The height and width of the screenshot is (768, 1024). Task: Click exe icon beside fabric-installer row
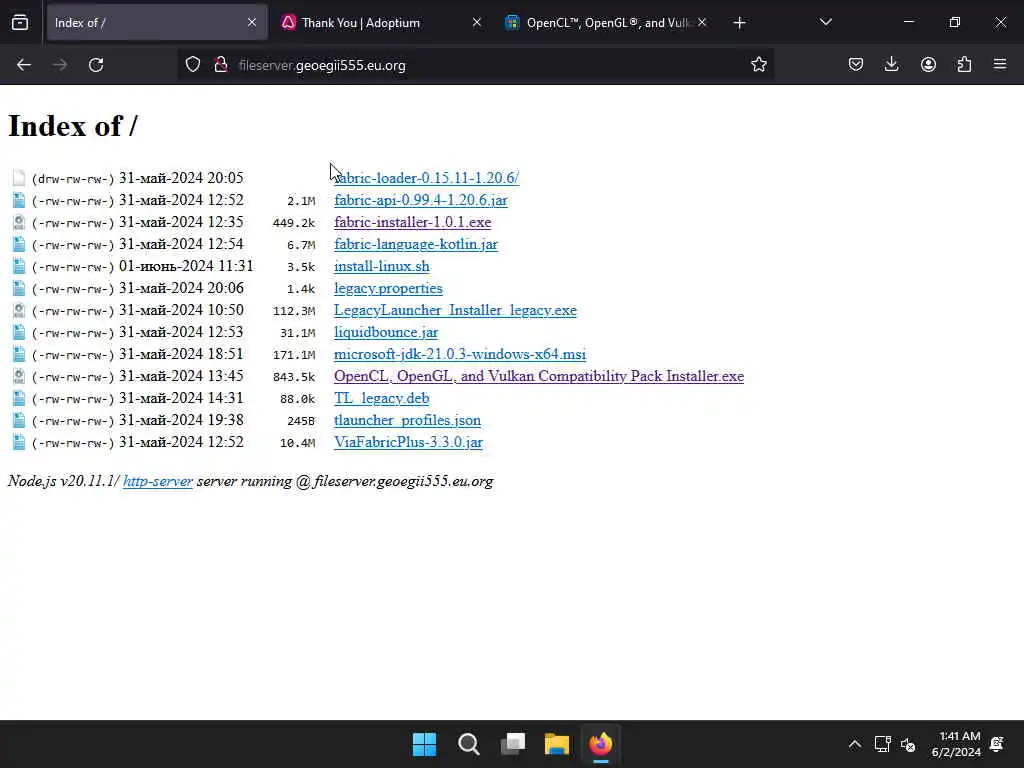click(x=19, y=222)
